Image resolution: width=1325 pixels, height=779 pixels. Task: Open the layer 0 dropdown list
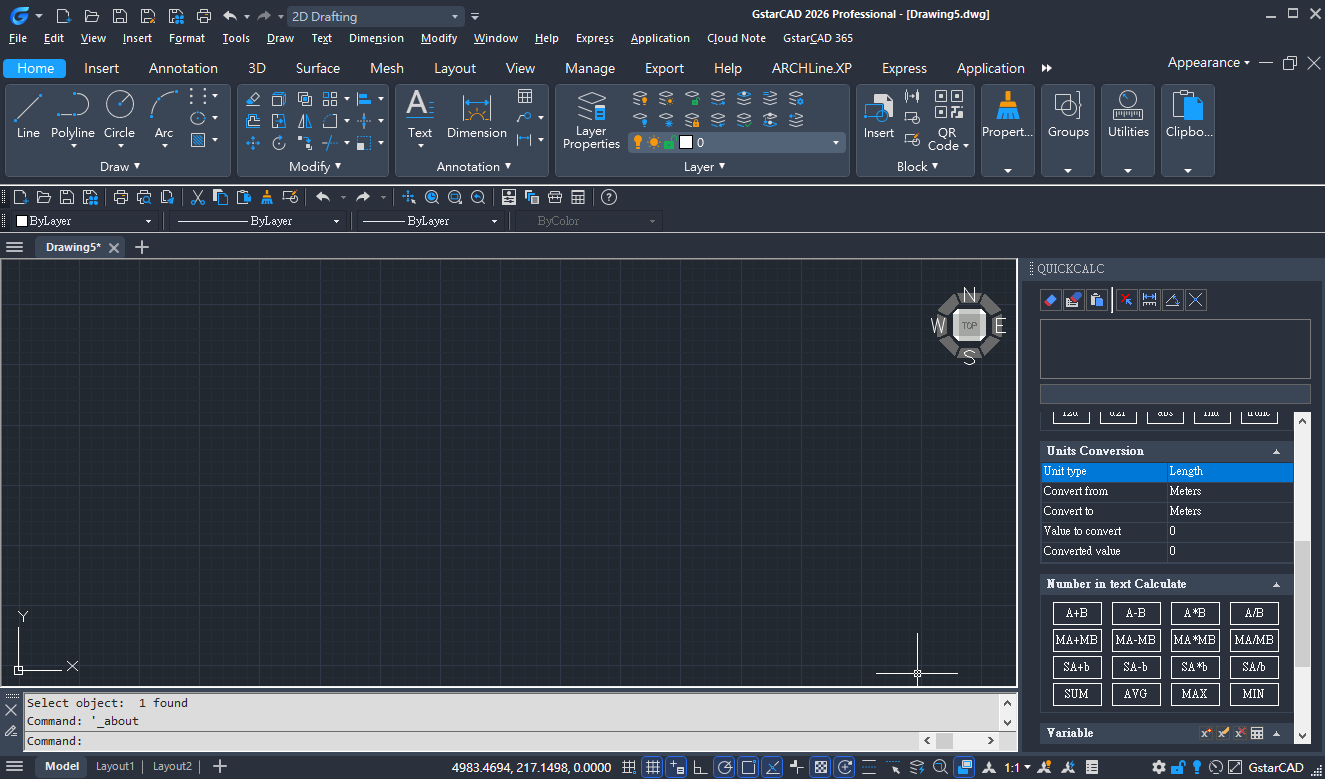[836, 143]
